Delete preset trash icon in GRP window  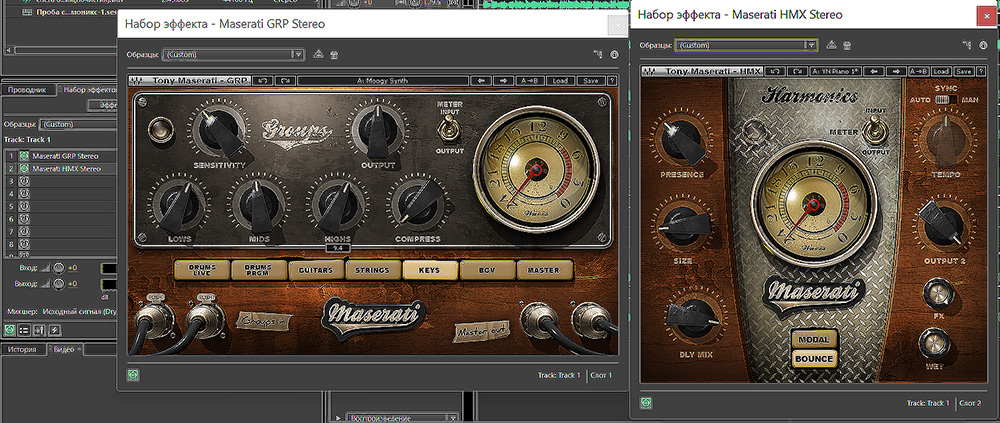[334, 54]
